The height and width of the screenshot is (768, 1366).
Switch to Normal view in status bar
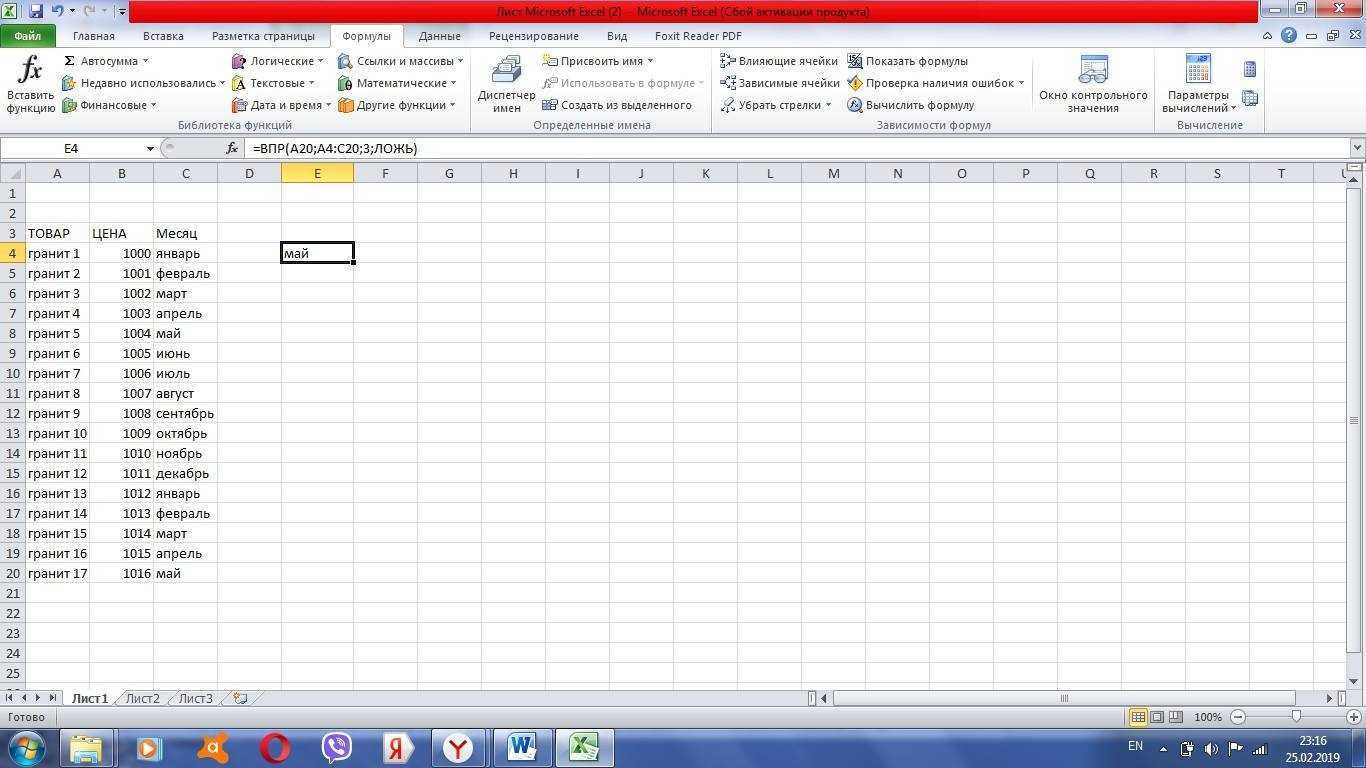(1138, 717)
